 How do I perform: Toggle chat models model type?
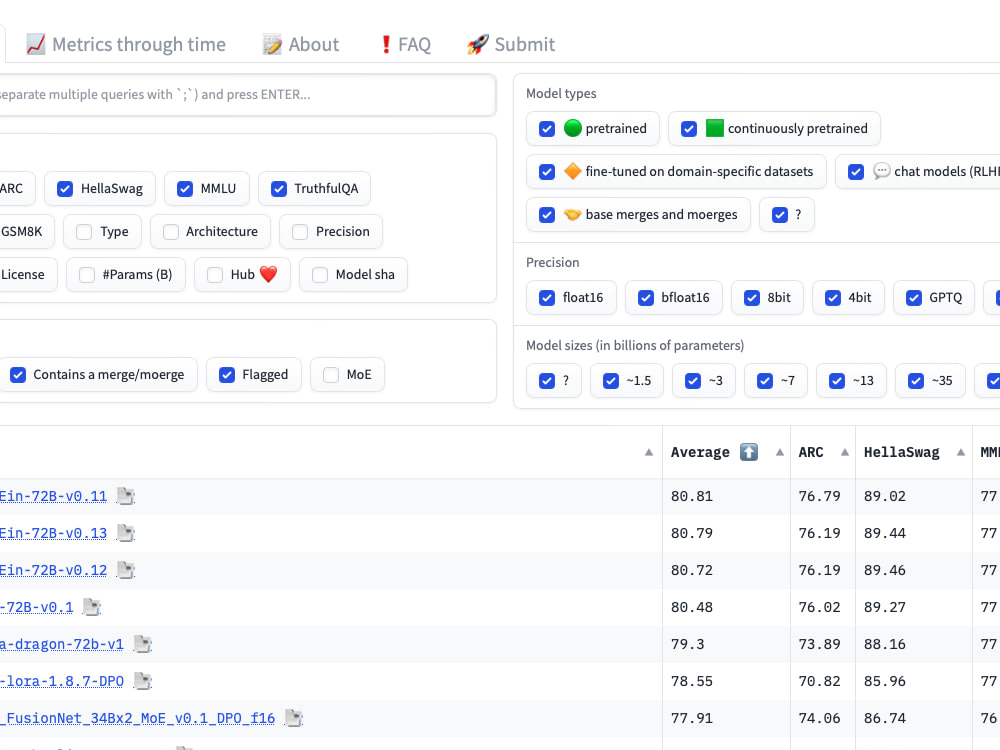[x=856, y=172]
